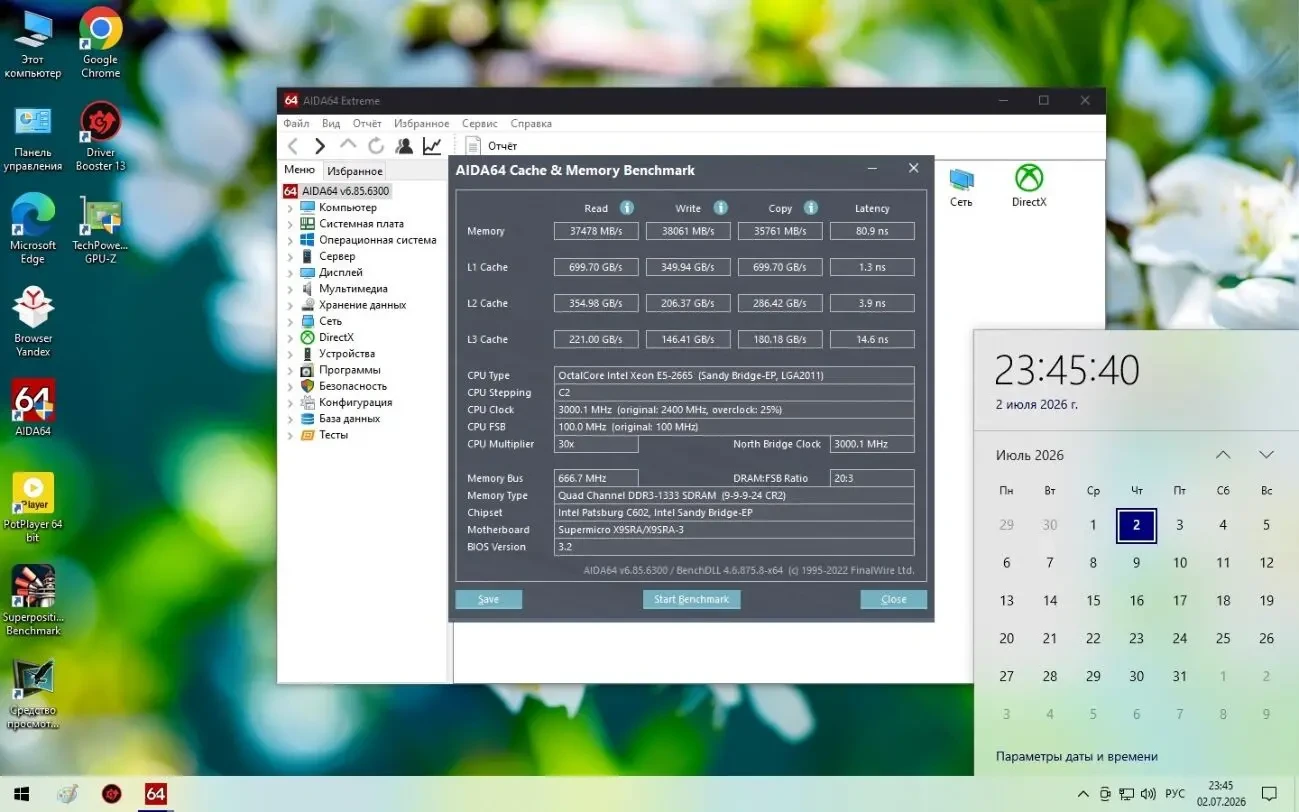This screenshot has height=812, width=1299.
Task: Open the DirectX icon in right pane
Action: pos(1029,186)
